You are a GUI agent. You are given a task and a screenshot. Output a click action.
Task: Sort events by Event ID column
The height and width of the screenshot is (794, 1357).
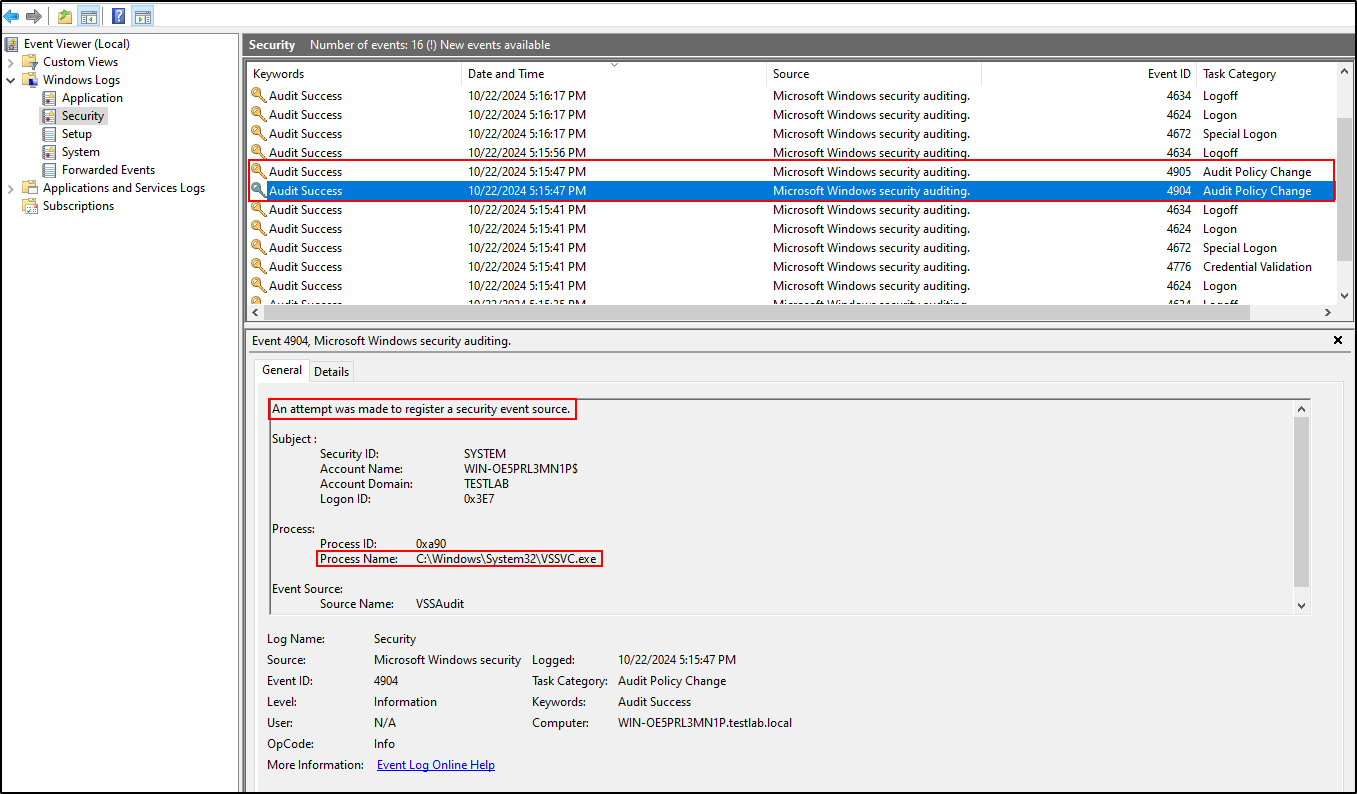click(x=1168, y=74)
